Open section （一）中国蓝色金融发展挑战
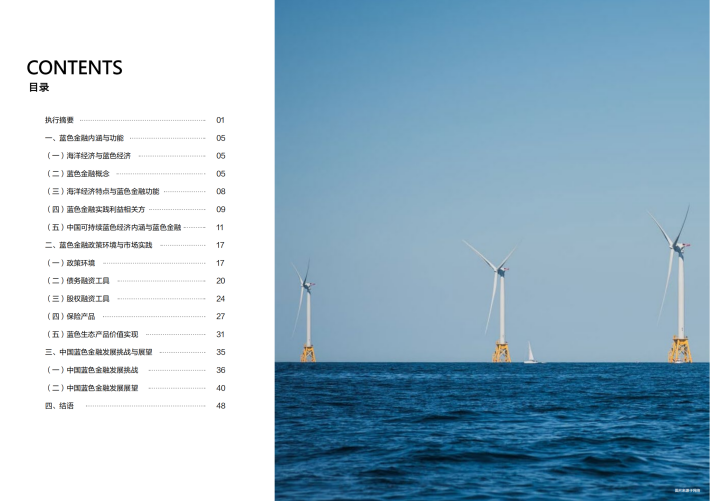710x501 pixels. (91, 370)
